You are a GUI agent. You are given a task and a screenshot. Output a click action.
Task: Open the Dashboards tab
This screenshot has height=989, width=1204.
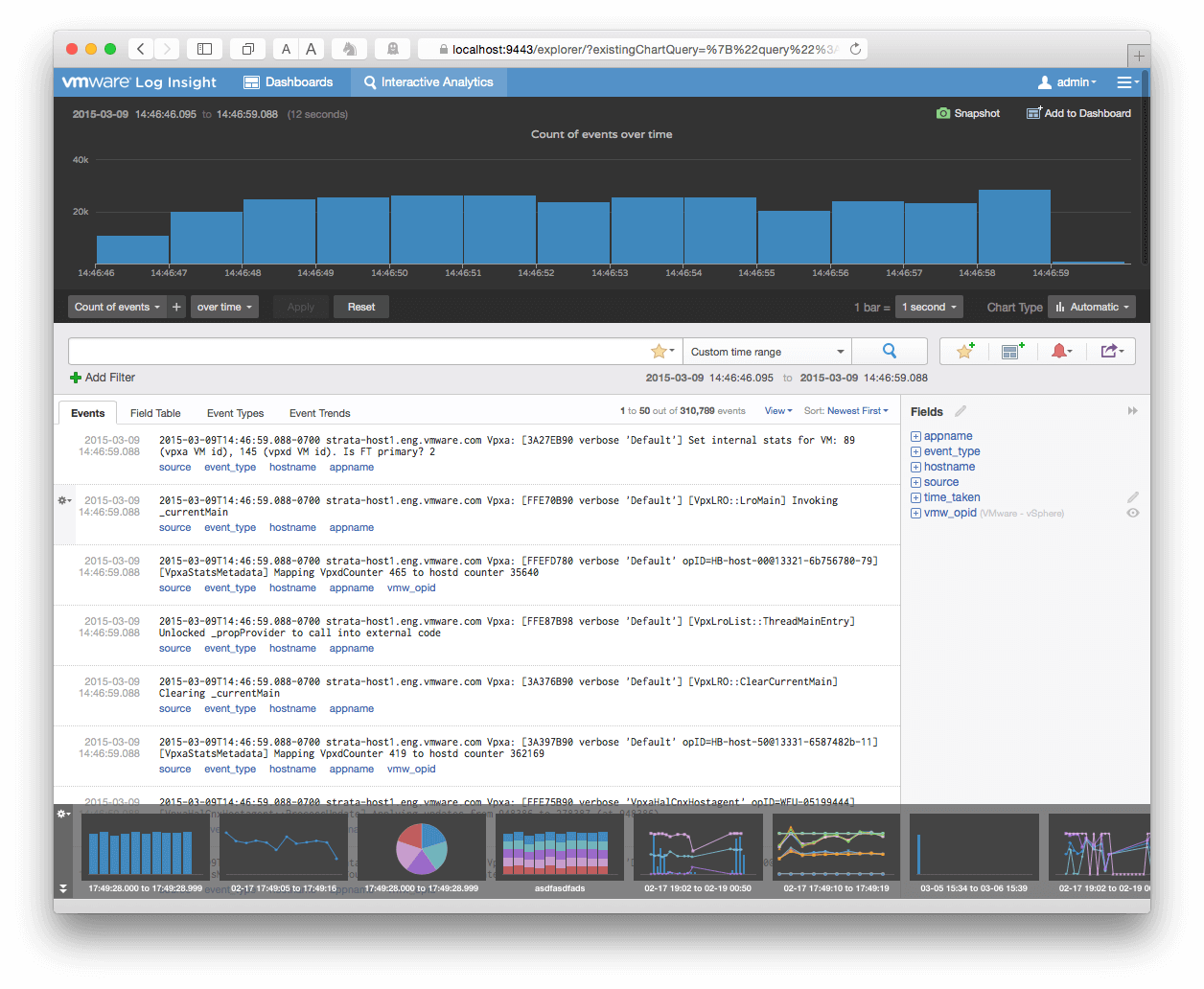(x=289, y=82)
